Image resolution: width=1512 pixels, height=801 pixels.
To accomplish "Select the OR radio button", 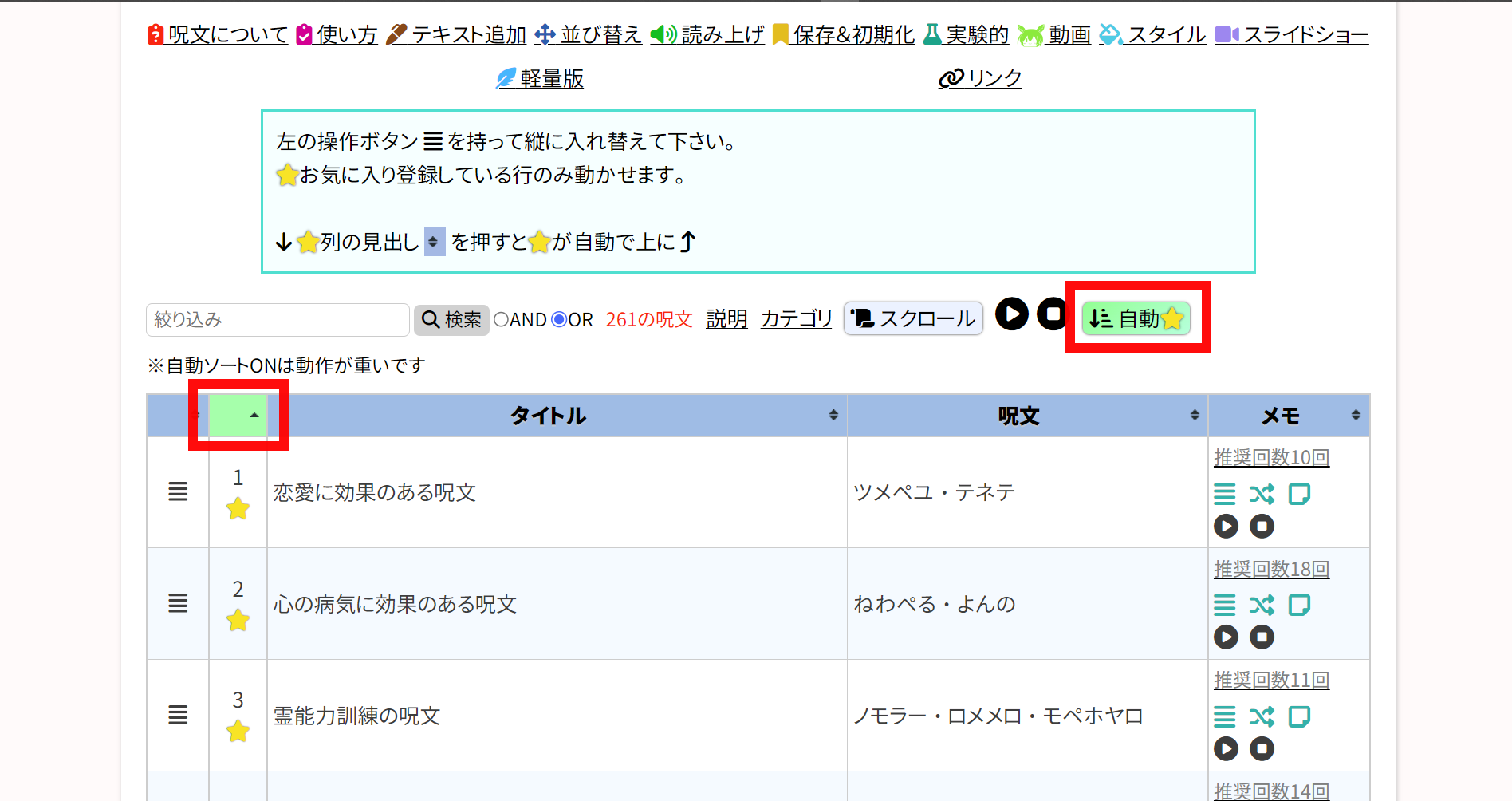I will pyautogui.click(x=560, y=320).
